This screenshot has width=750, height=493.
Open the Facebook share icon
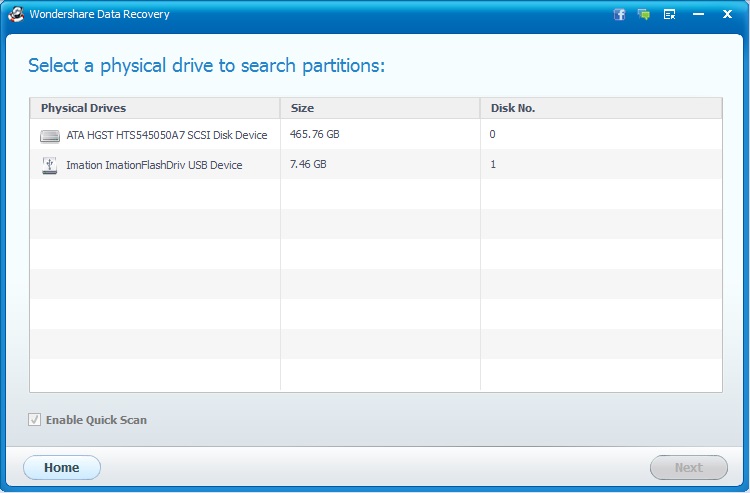pos(619,14)
